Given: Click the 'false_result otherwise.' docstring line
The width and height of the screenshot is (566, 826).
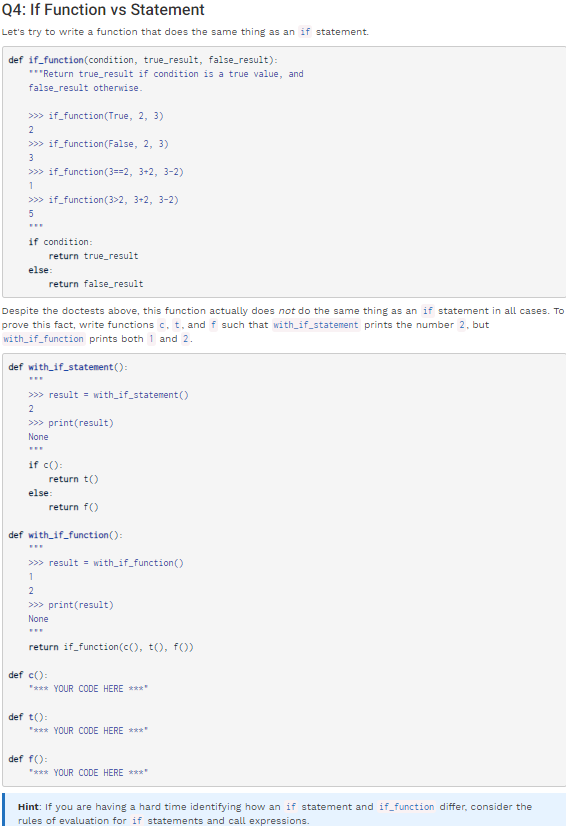Looking at the screenshot, I should tap(85, 88).
